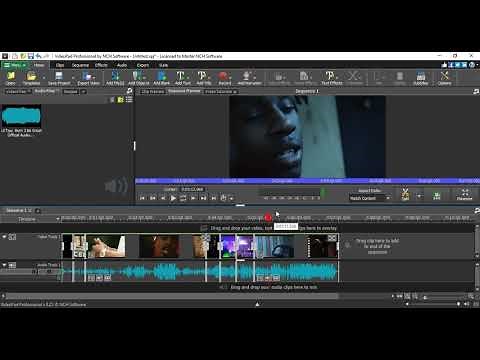Toggle the Audio Track 1 speaker icon

click(x=12, y=265)
